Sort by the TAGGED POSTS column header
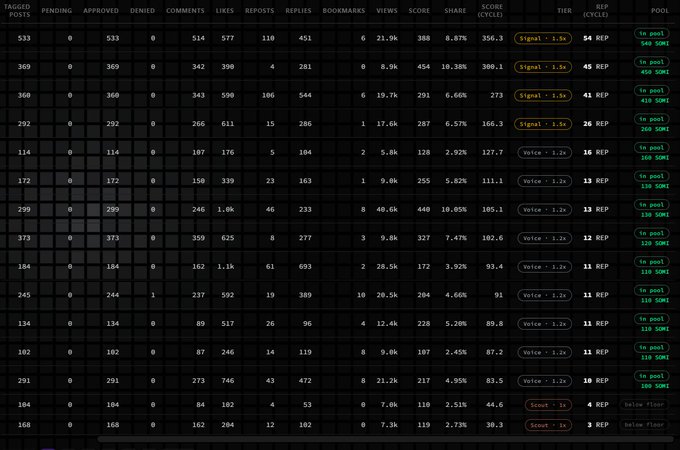The width and height of the screenshot is (680, 450). click(x=17, y=10)
